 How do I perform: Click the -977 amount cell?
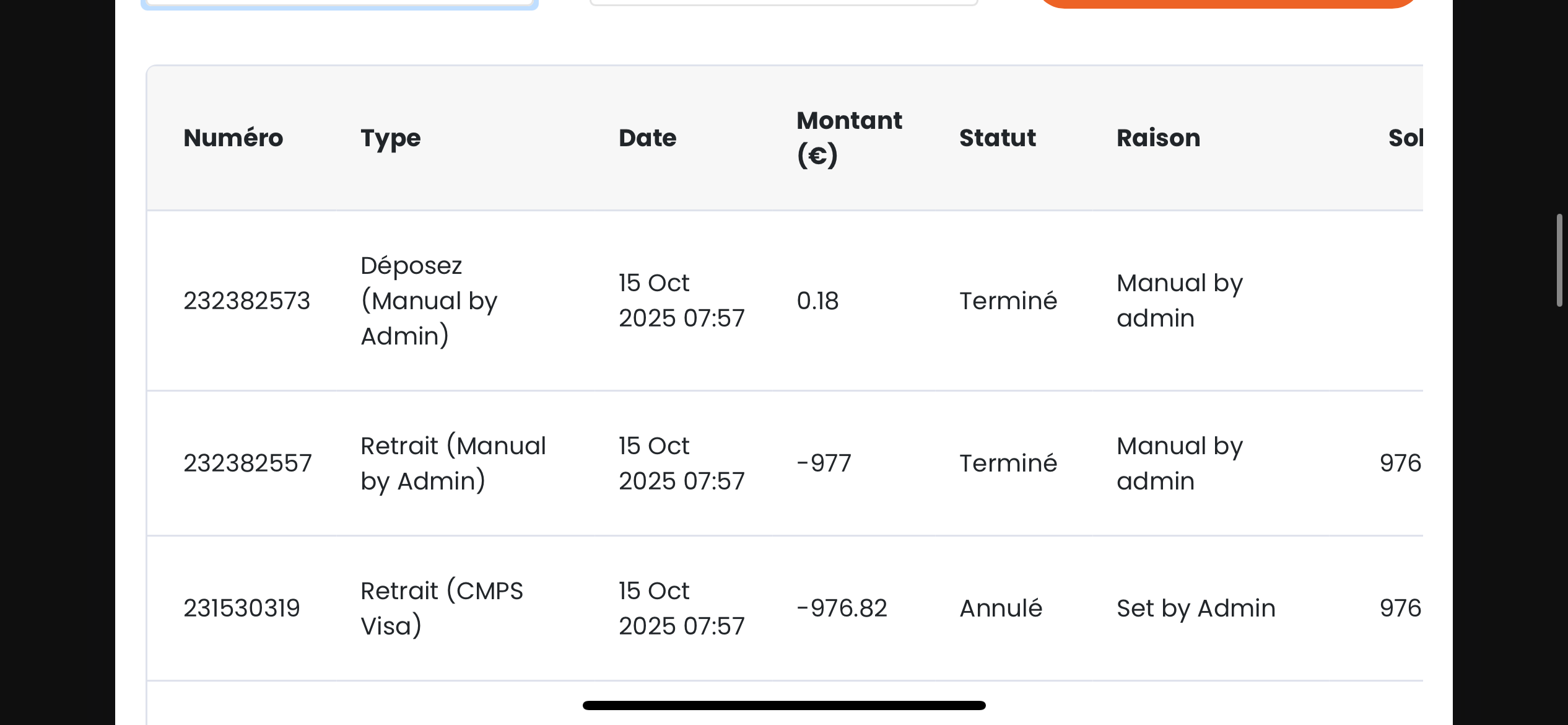click(824, 464)
